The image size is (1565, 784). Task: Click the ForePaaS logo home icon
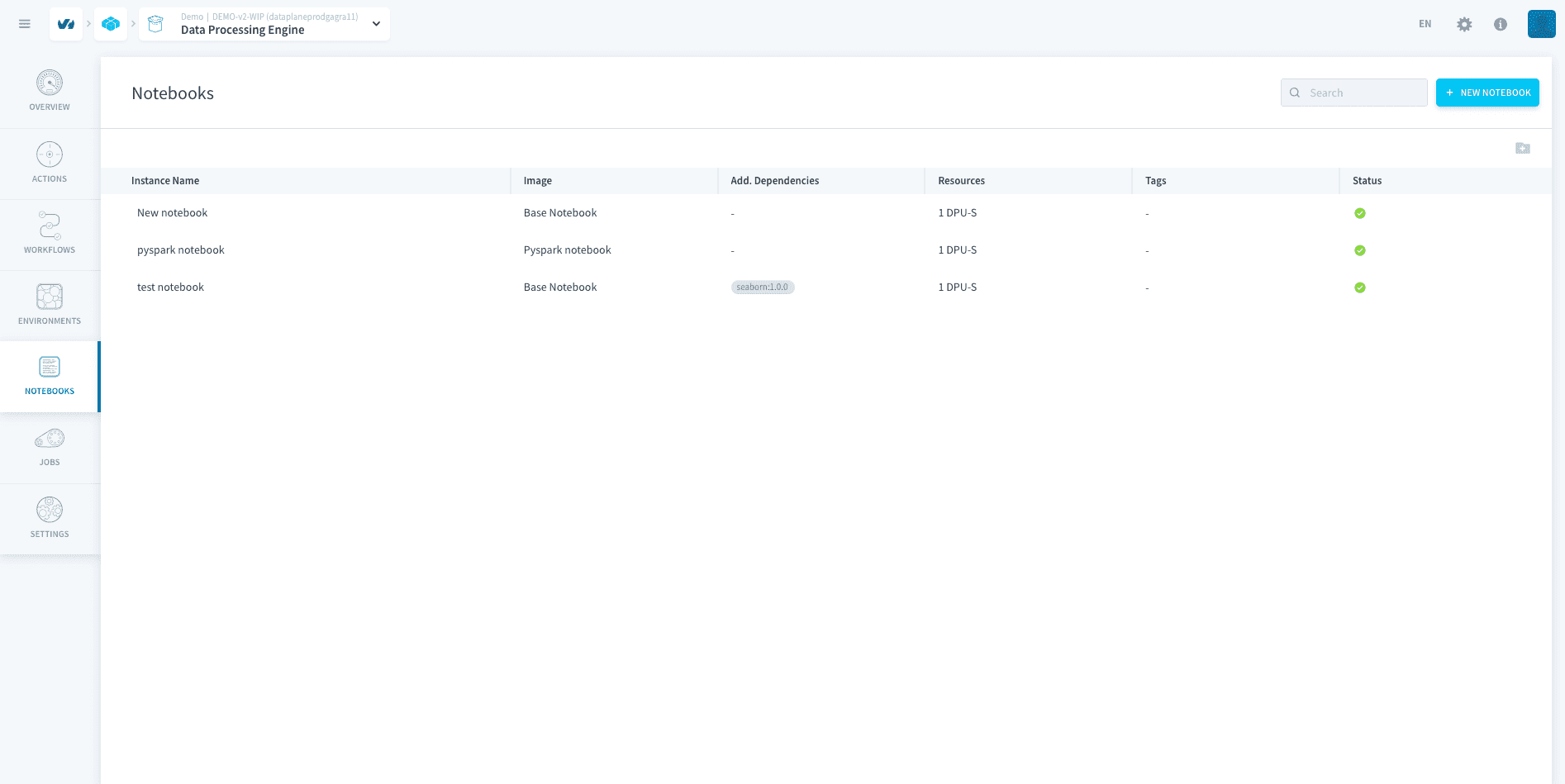coord(66,24)
